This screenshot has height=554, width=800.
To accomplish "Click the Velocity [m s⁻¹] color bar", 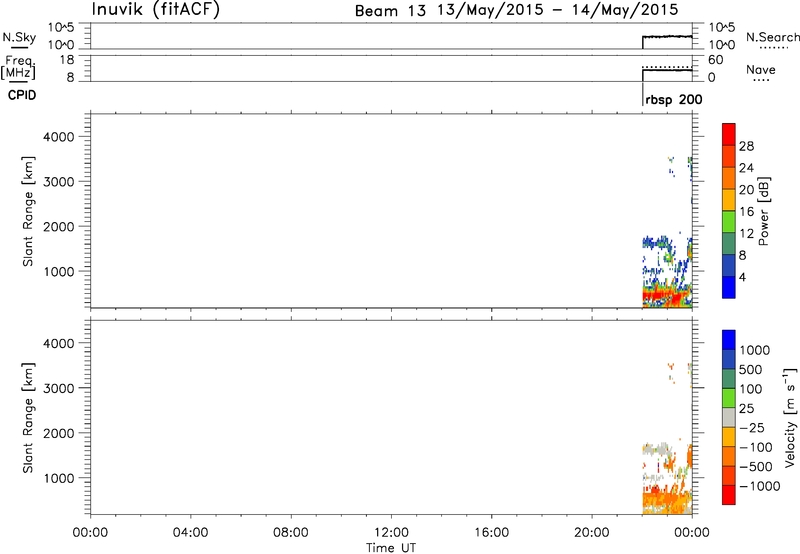I will [729, 417].
